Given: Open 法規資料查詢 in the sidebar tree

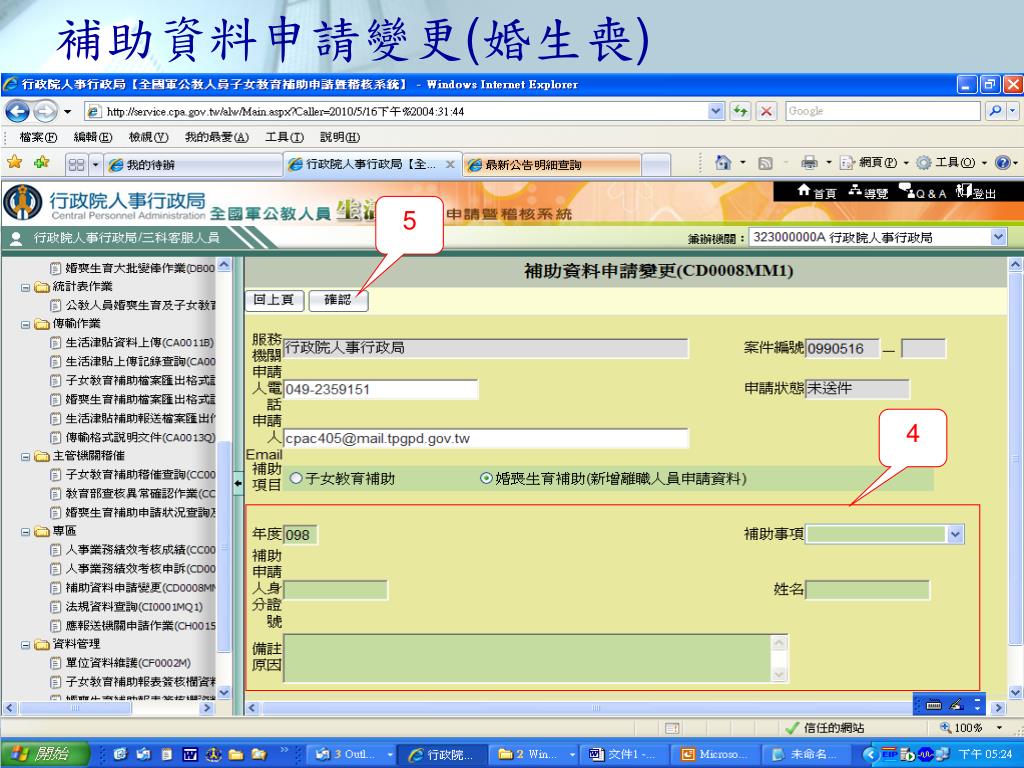Looking at the screenshot, I should click(133, 606).
